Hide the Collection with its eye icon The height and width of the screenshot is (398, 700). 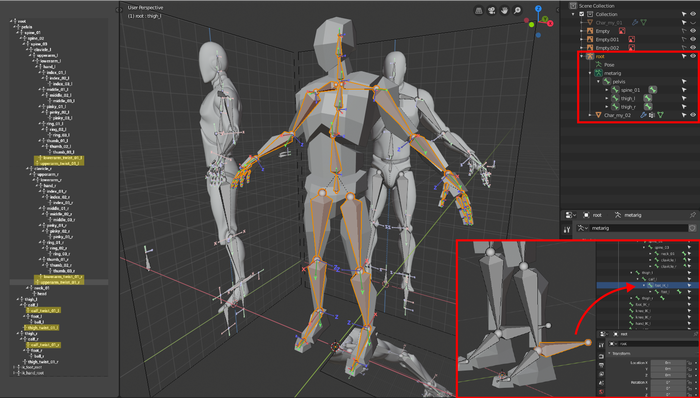693,14
